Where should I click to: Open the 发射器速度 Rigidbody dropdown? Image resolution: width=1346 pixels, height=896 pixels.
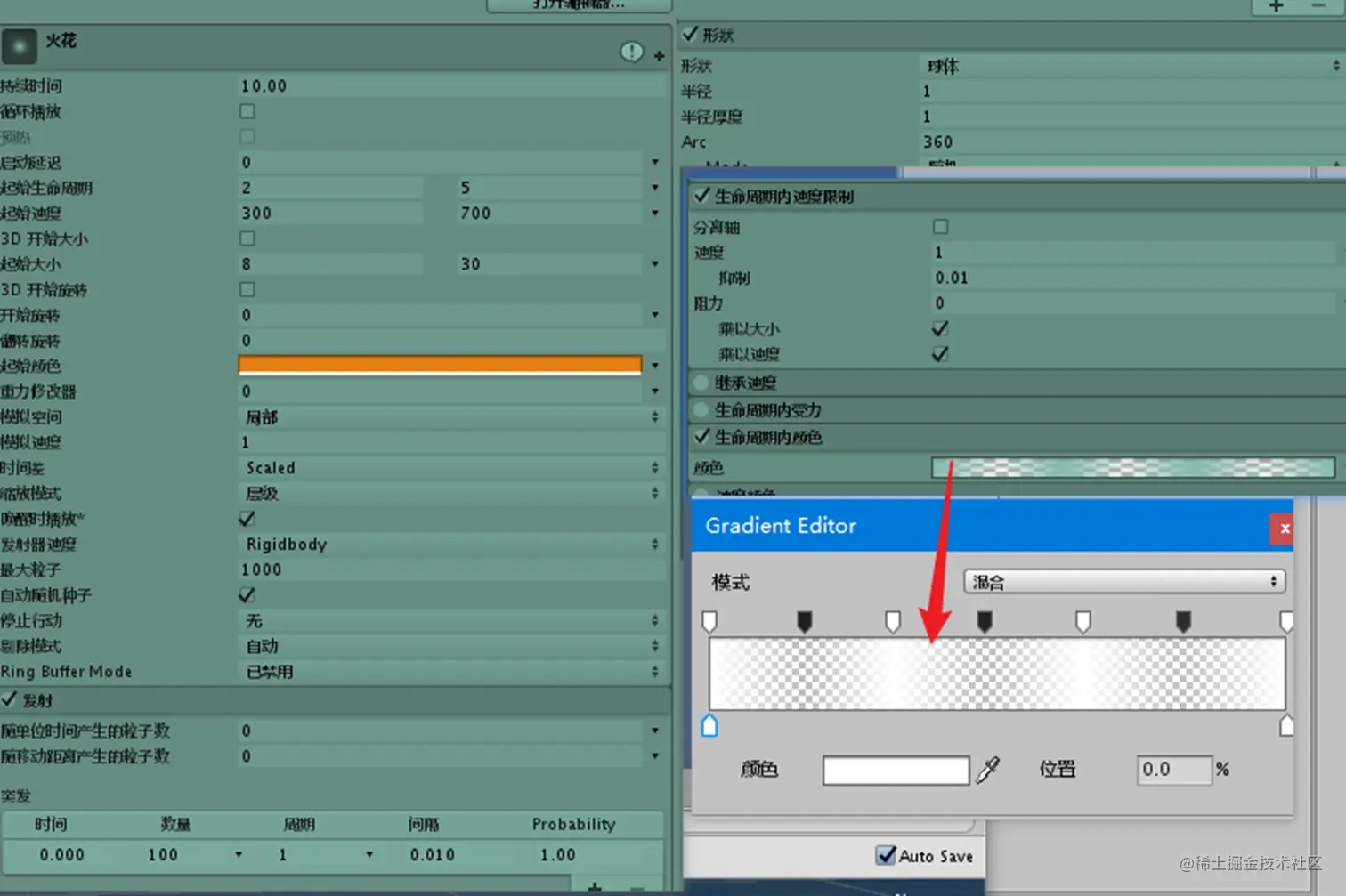point(452,545)
